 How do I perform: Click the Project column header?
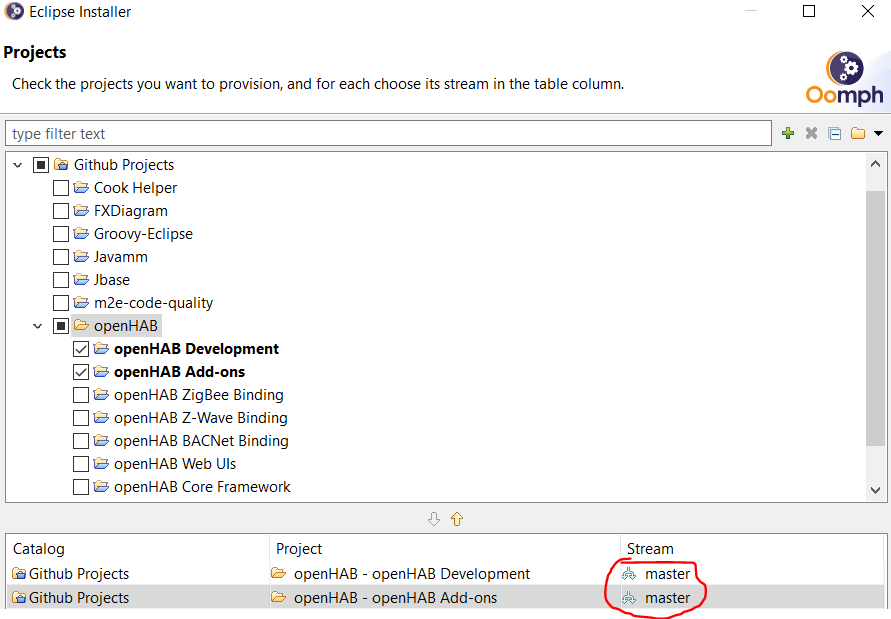pos(299,549)
